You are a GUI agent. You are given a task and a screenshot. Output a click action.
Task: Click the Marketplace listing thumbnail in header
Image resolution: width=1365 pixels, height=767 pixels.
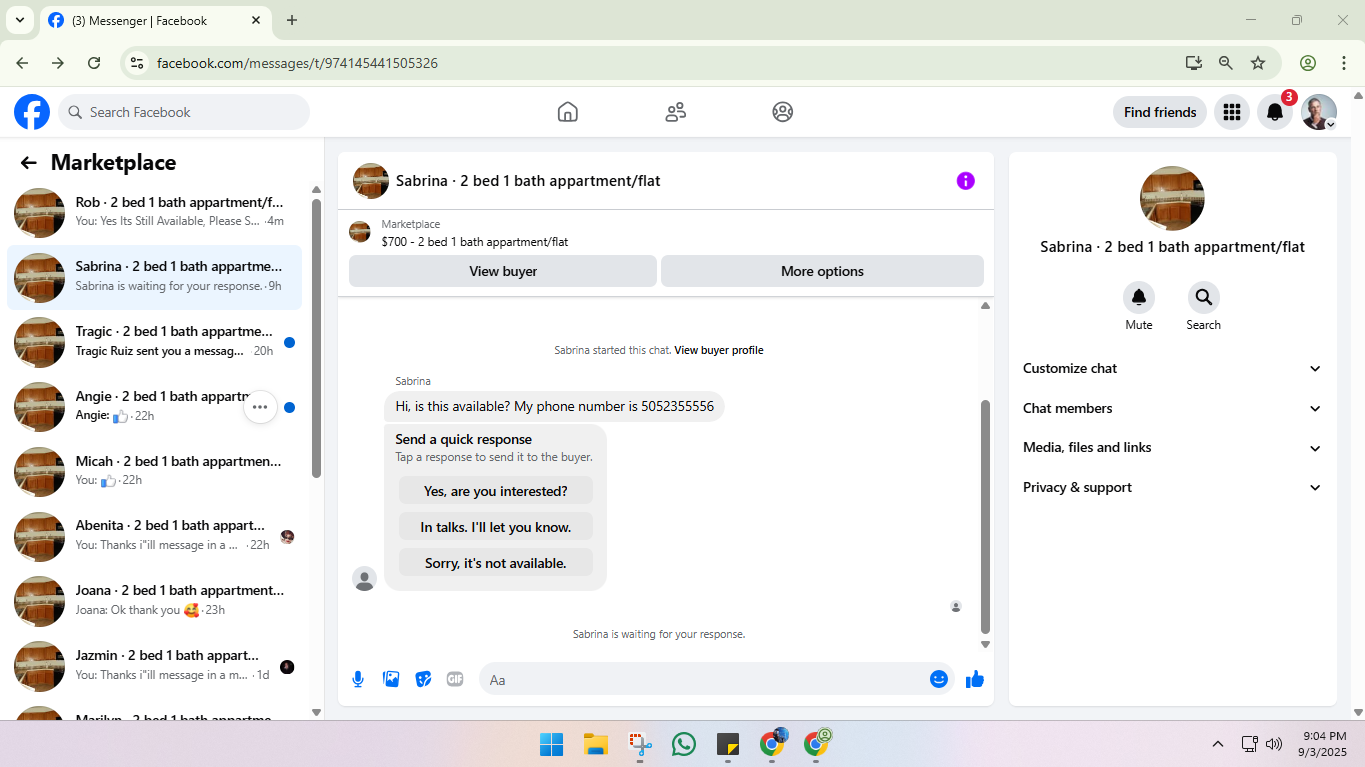[x=360, y=233]
